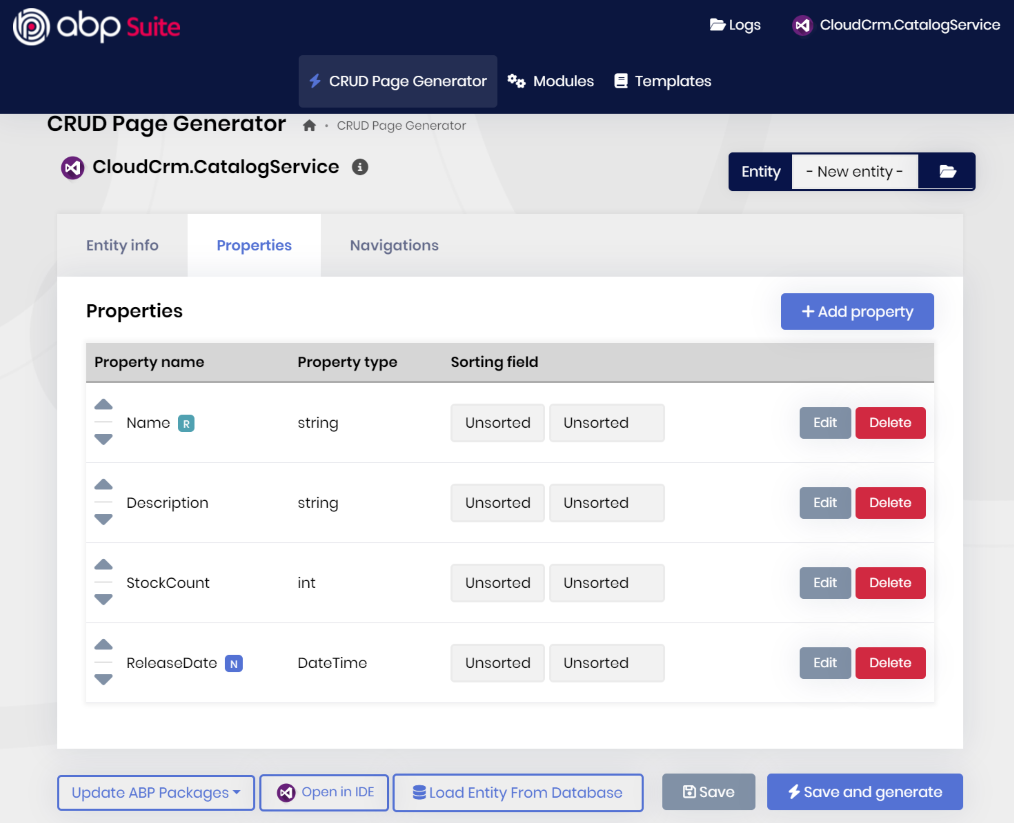
Task: Open entity folder icon button
Action: (x=947, y=172)
